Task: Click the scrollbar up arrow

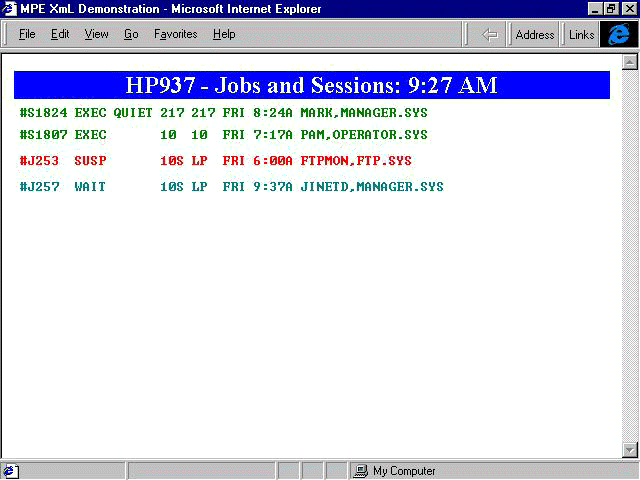Action: (630, 63)
